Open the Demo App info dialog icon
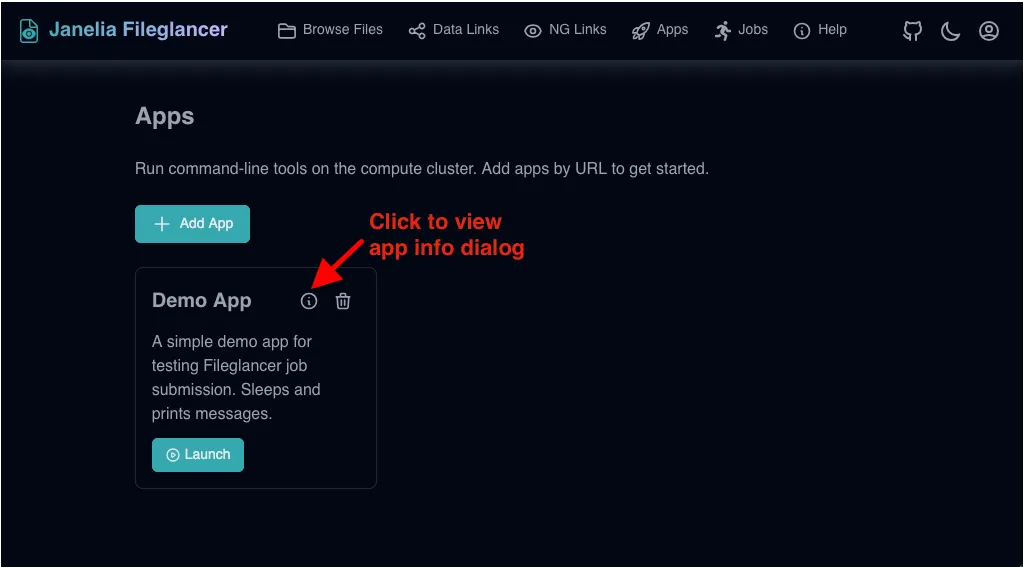Image resolution: width=1025 pixels, height=568 pixels. 309,301
